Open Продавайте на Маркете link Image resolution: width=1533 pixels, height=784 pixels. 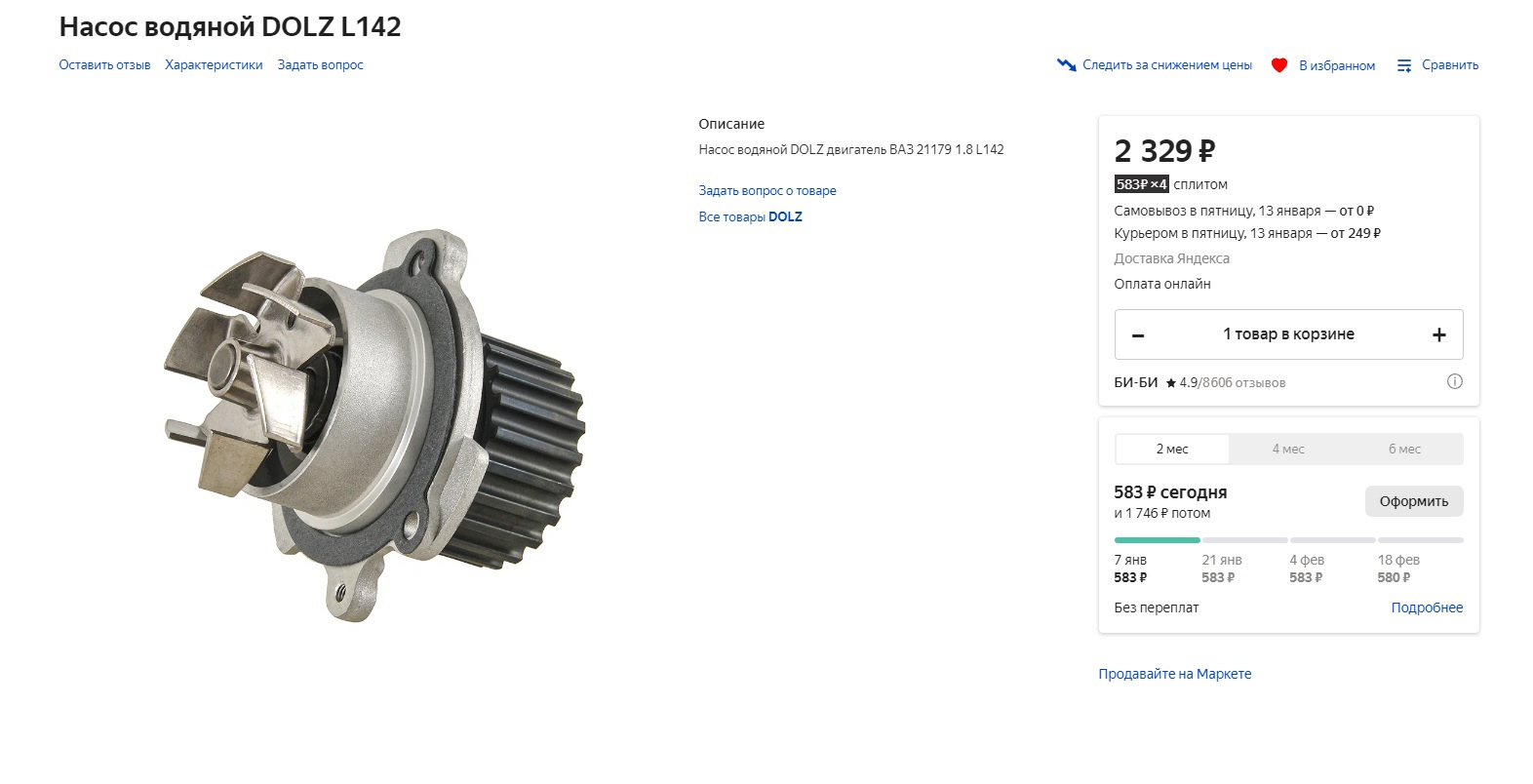[x=1174, y=674]
